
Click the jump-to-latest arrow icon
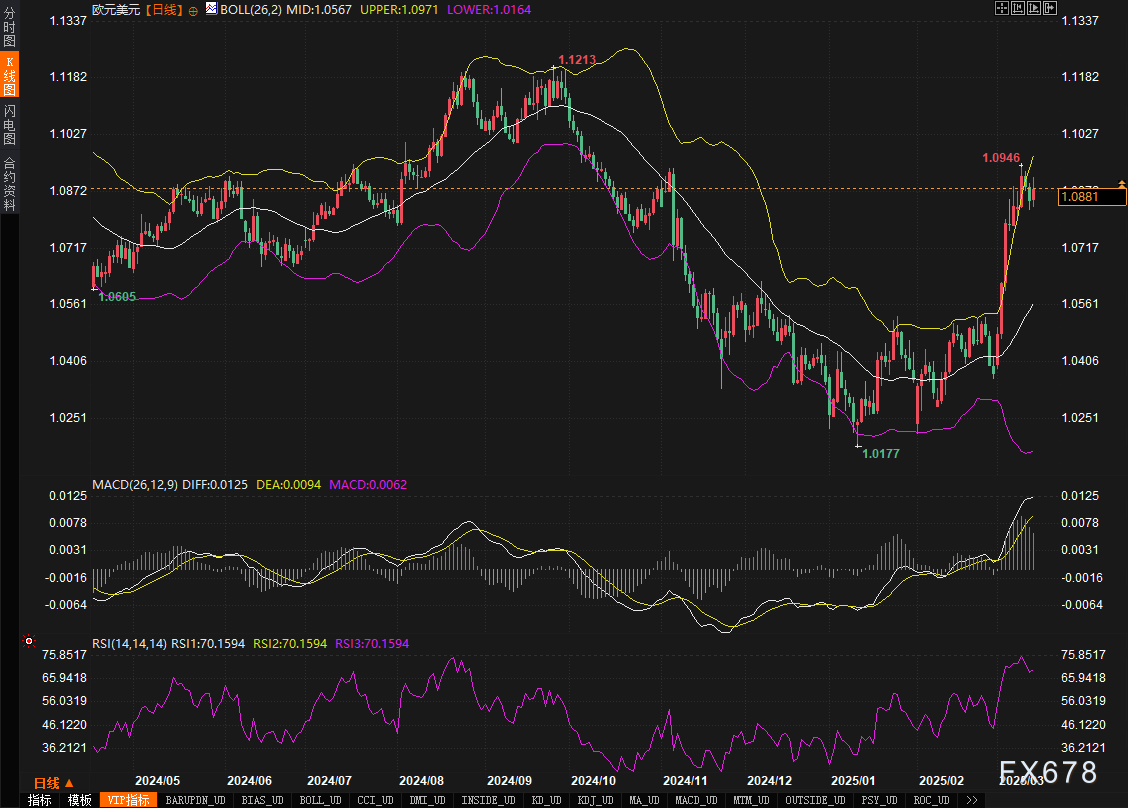click(x=1050, y=8)
